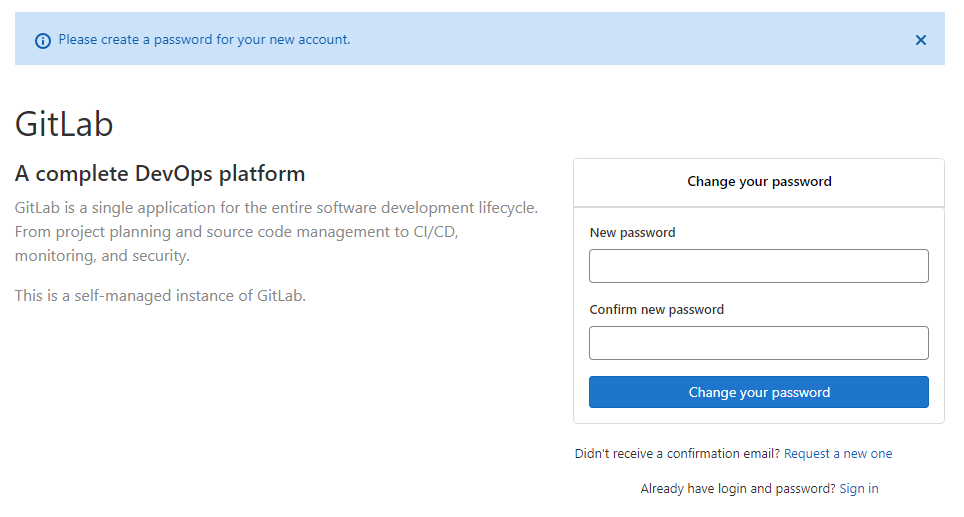
Task: Click the GitLab is a single application paragraph
Action: point(277,232)
